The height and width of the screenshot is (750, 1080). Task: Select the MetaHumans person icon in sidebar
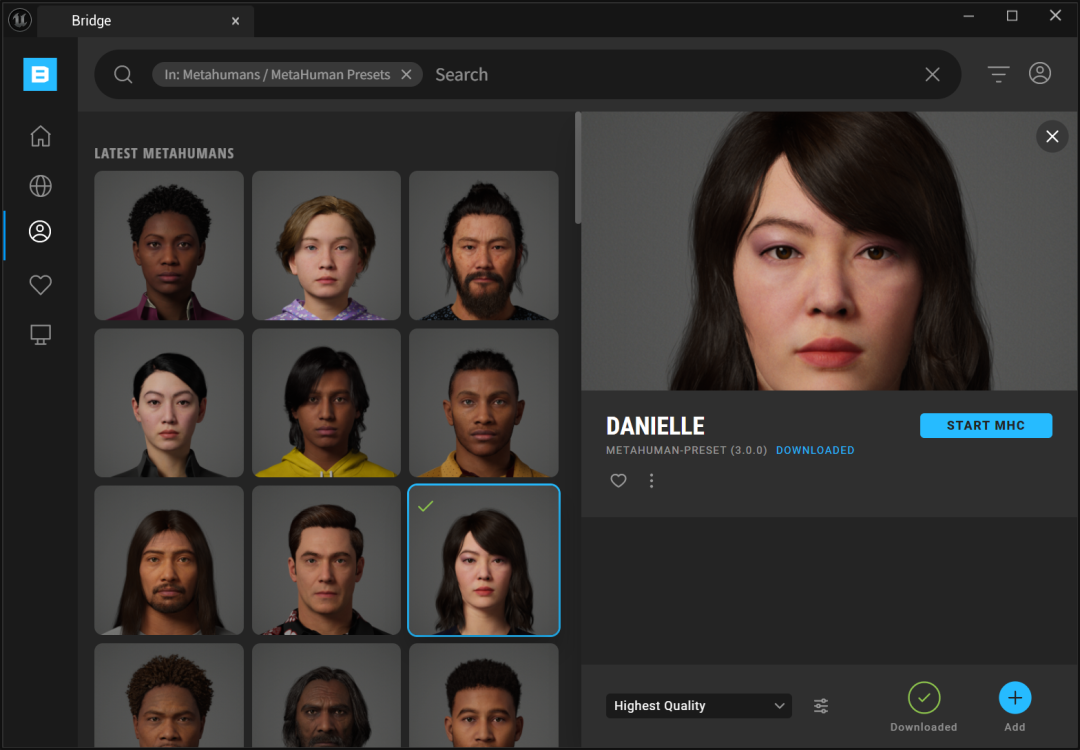pos(40,231)
